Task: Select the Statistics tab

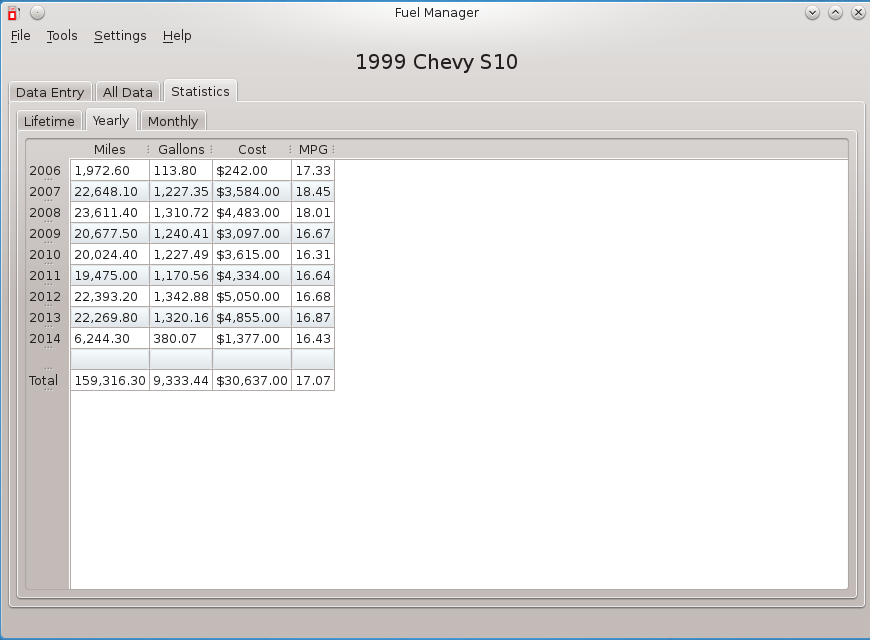Action: click(200, 91)
